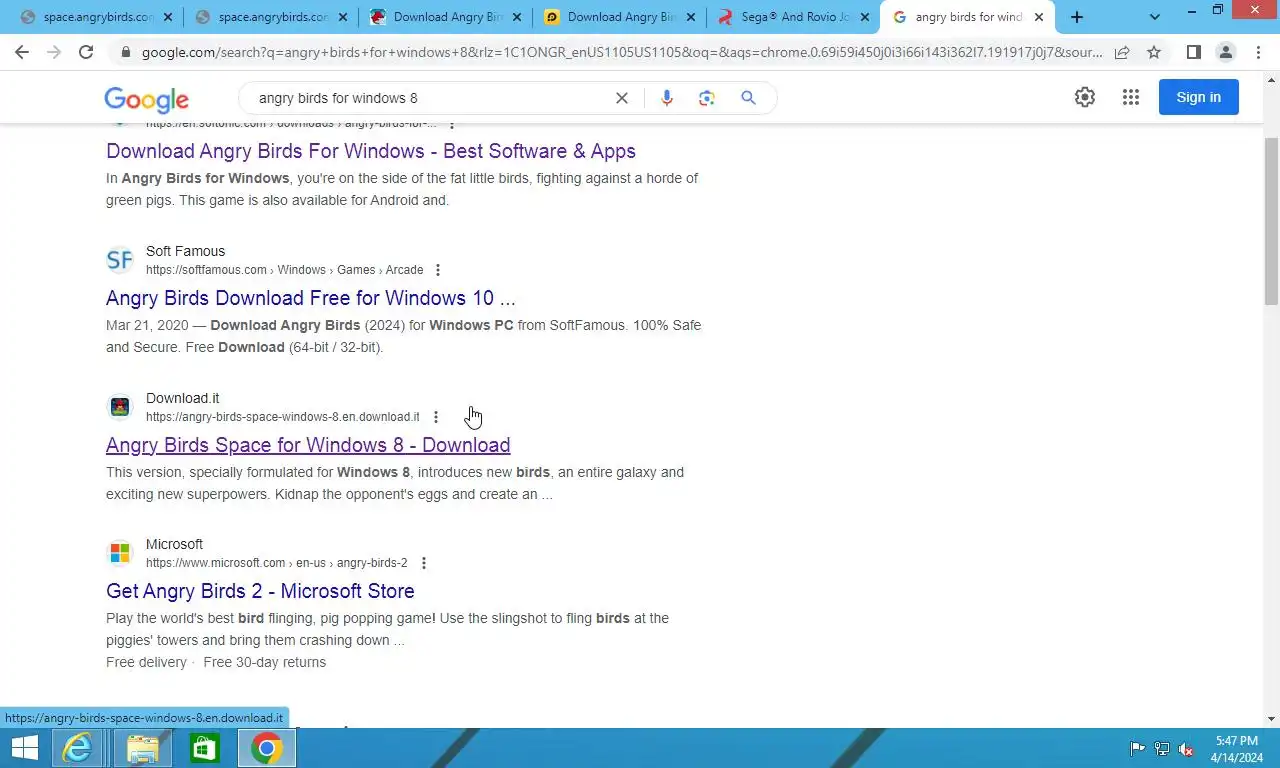
Task: Open Angry Birds Space for Windows 8 link
Action: pyautogui.click(x=308, y=445)
